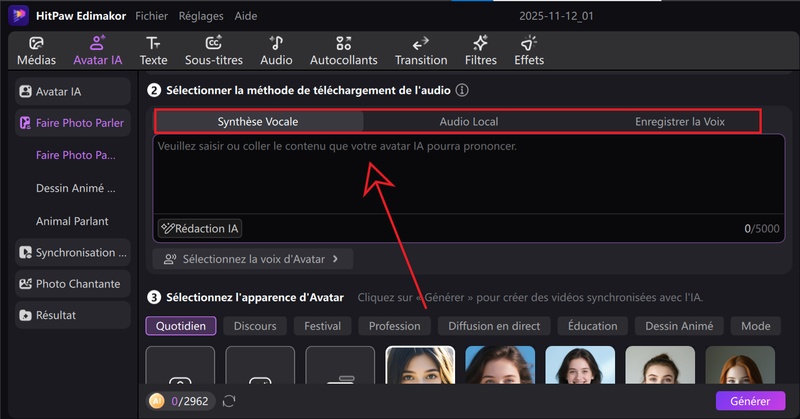Image resolution: width=800 pixels, height=419 pixels.
Task: Click the refresh credits icon
Action: [x=229, y=401]
